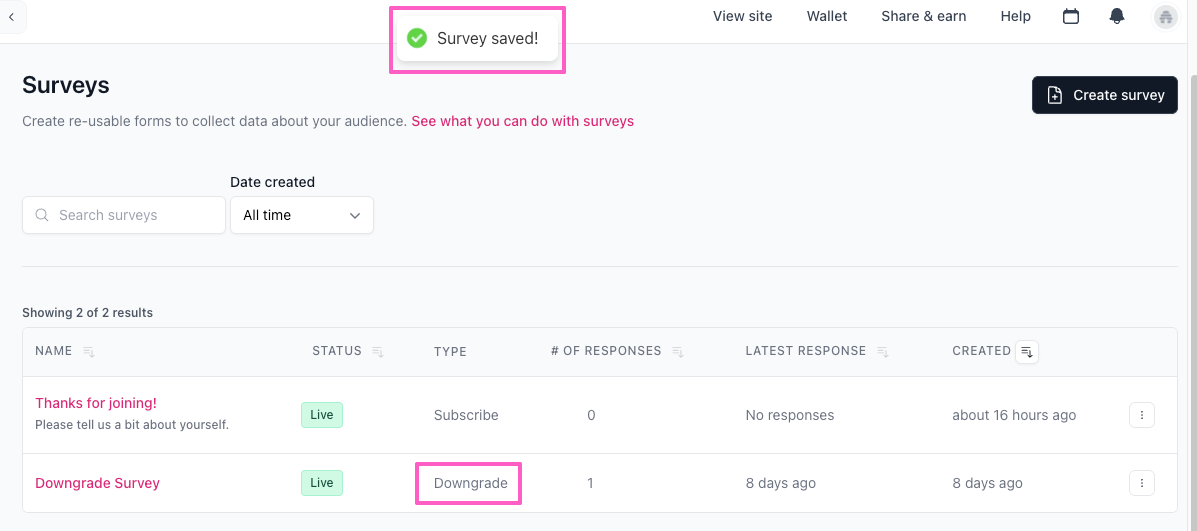Sort by Status column icon

pyautogui.click(x=378, y=352)
